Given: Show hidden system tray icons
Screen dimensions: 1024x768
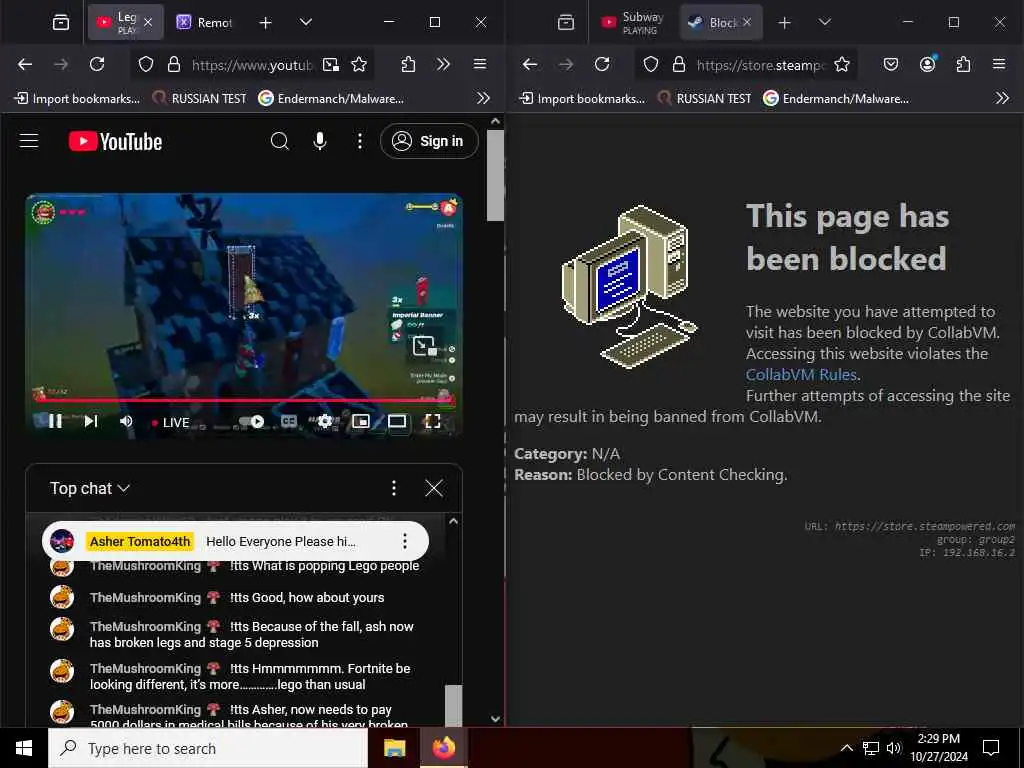Looking at the screenshot, I should [x=846, y=748].
